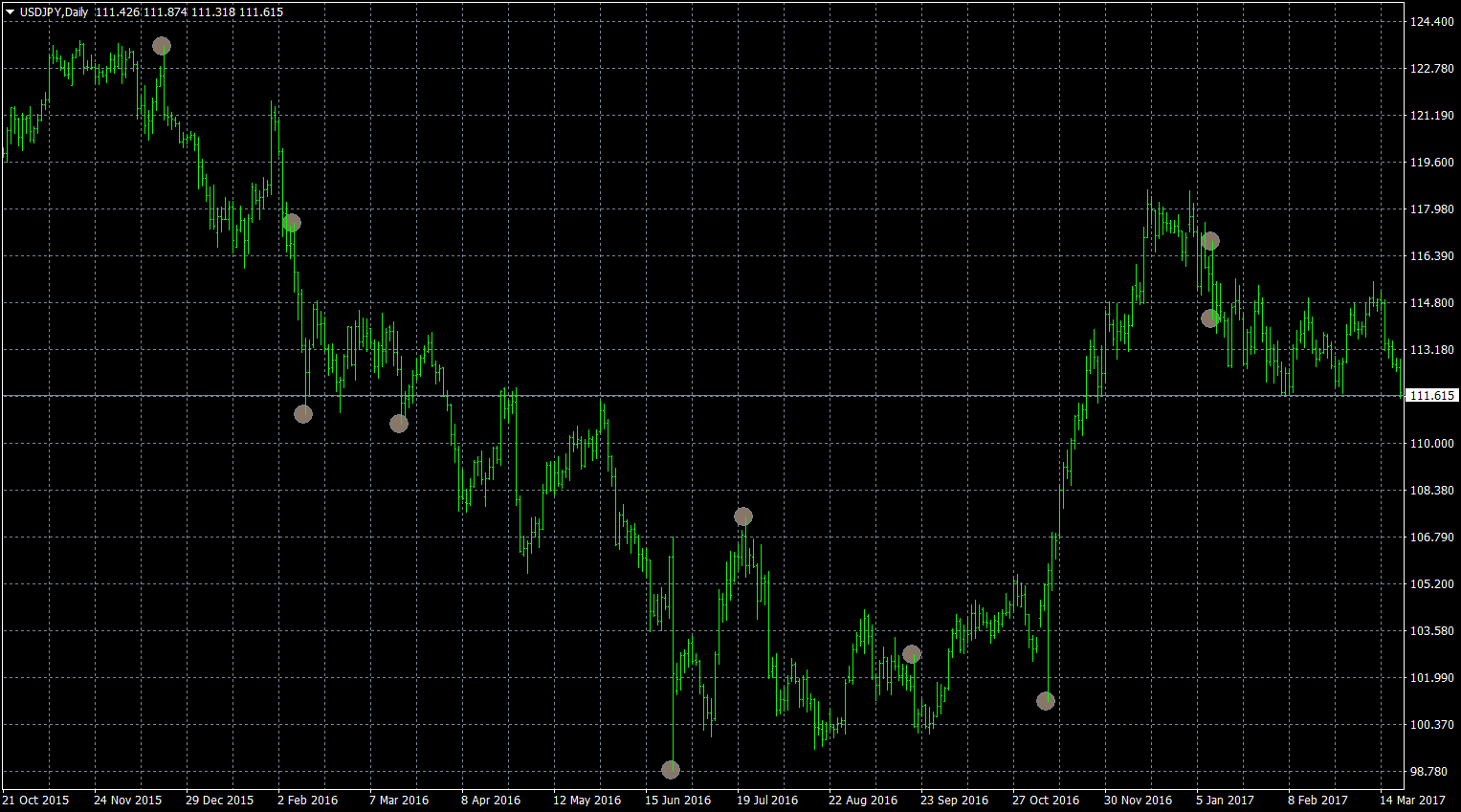Click the 110.000 price axis label
Image resolution: width=1461 pixels, height=812 pixels.
click(1432, 444)
